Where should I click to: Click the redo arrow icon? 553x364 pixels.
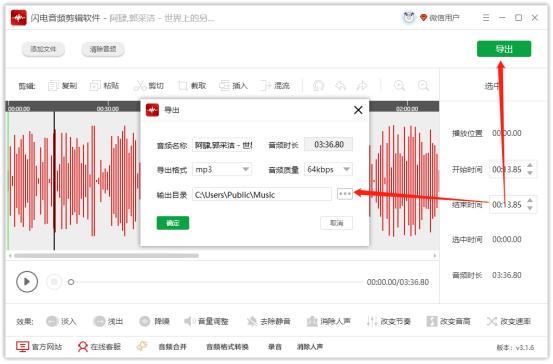coord(362,85)
